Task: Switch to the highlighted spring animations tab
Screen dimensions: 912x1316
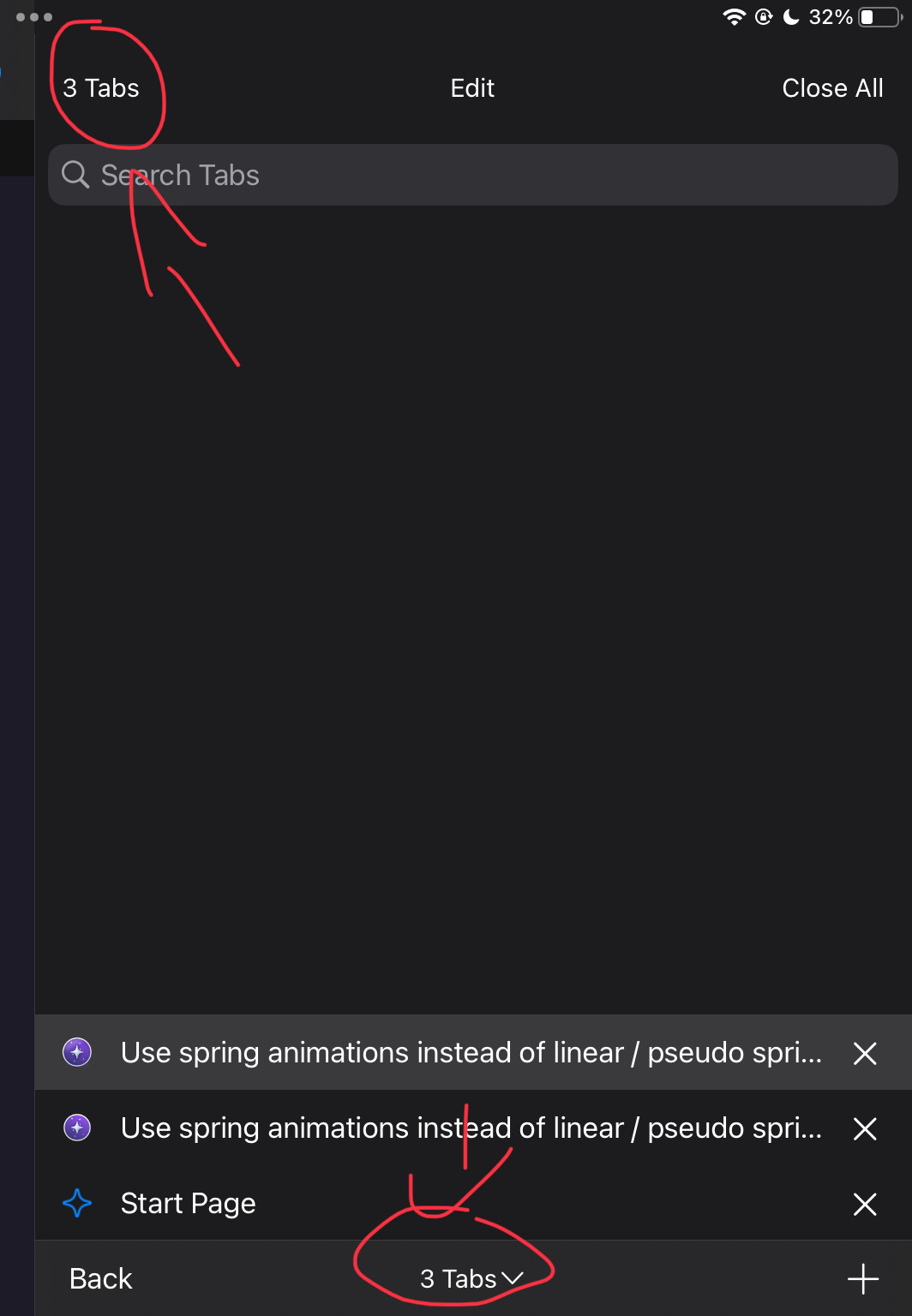Action: tap(471, 1052)
